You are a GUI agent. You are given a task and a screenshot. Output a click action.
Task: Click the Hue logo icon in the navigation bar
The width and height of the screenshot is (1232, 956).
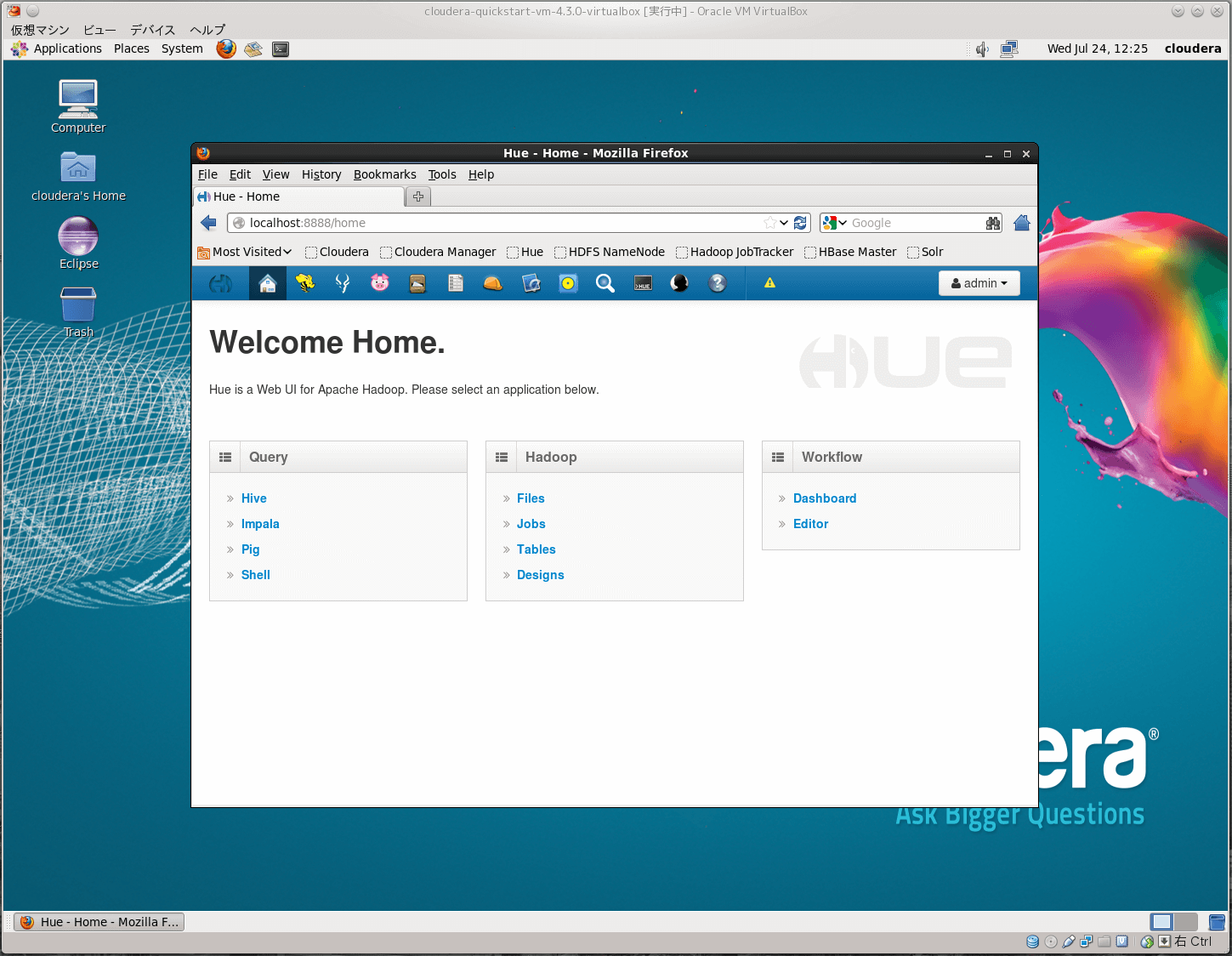220,283
